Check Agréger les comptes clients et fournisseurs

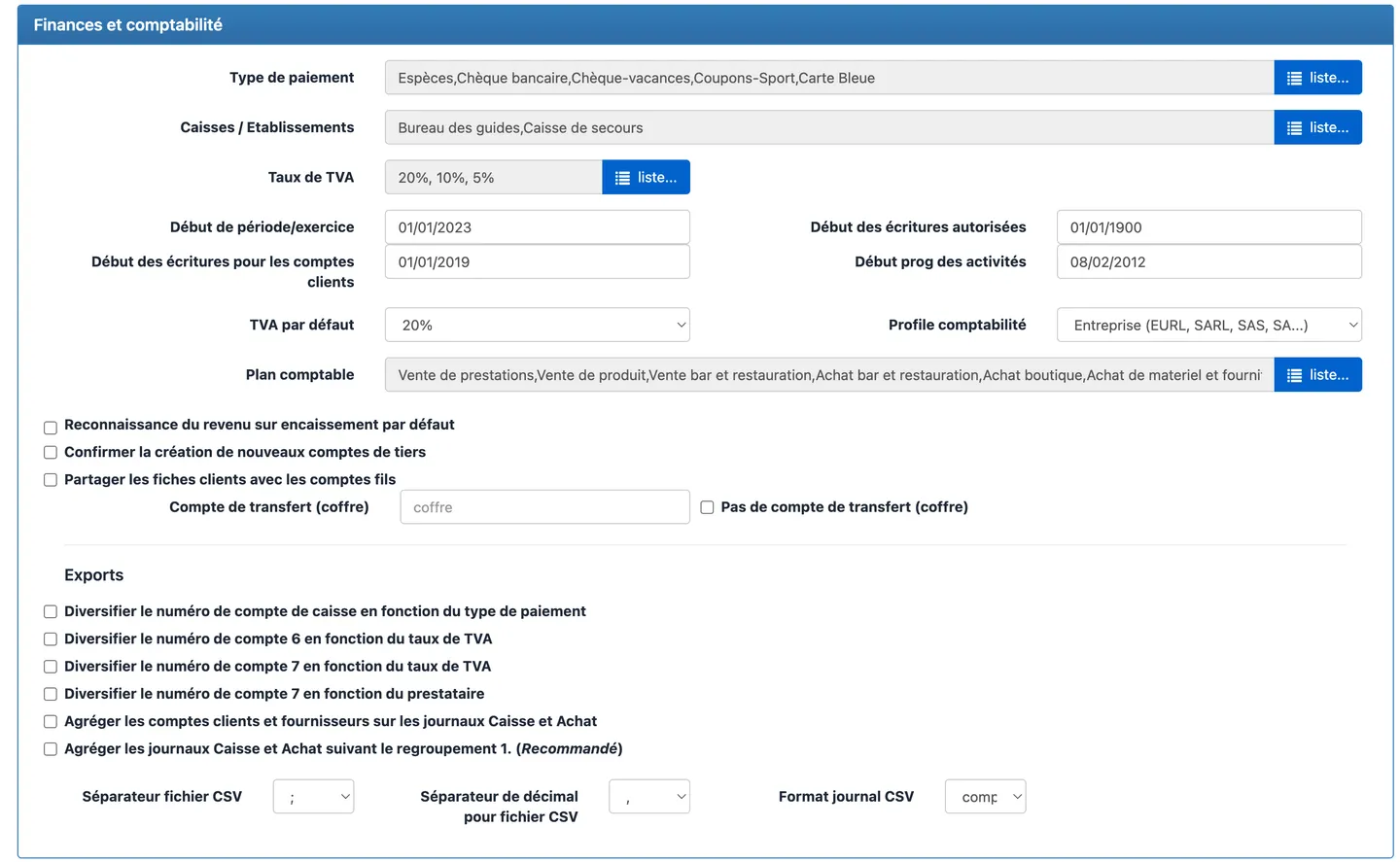(x=51, y=721)
